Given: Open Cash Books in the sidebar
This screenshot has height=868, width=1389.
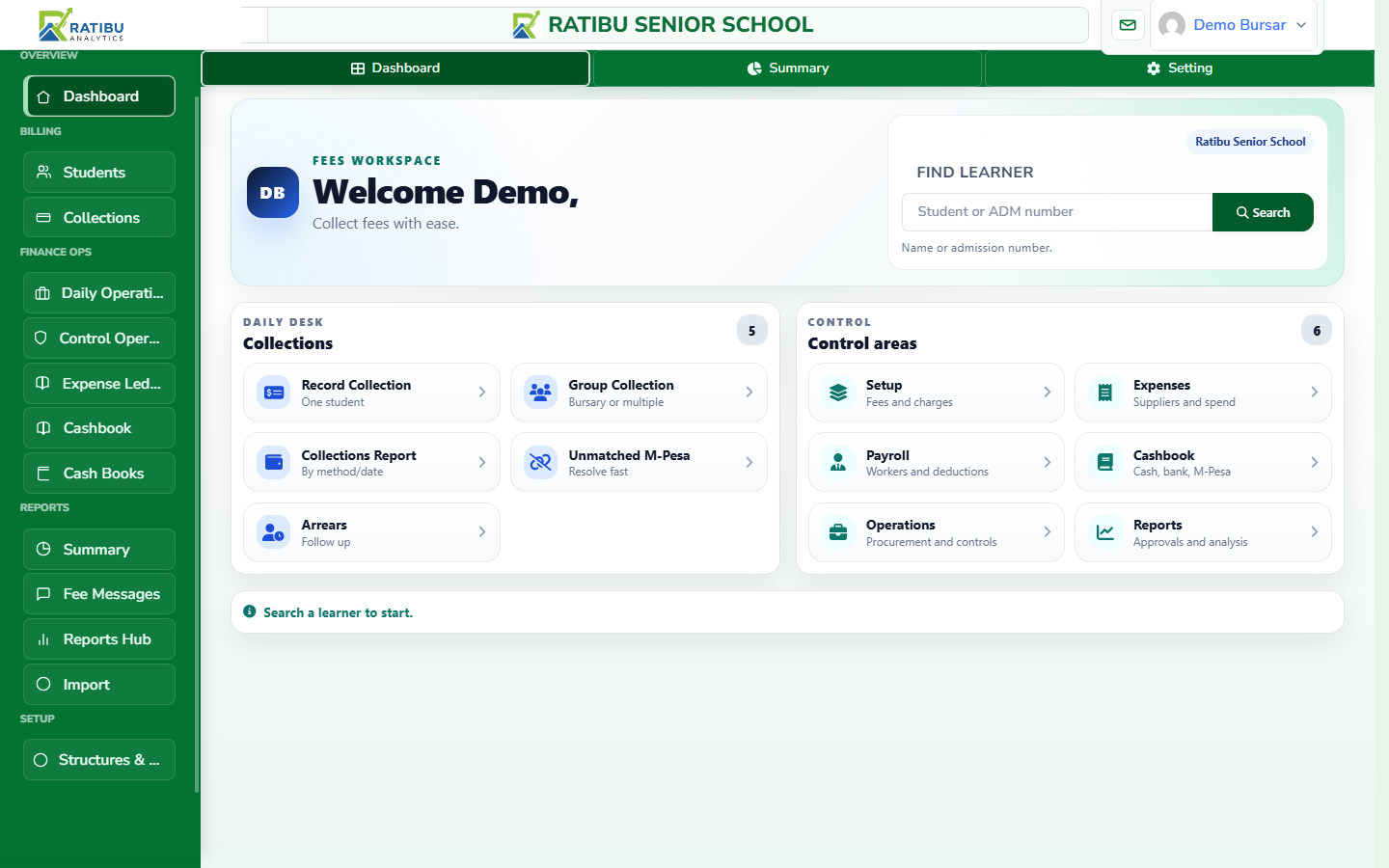Looking at the screenshot, I should click(x=99, y=474).
